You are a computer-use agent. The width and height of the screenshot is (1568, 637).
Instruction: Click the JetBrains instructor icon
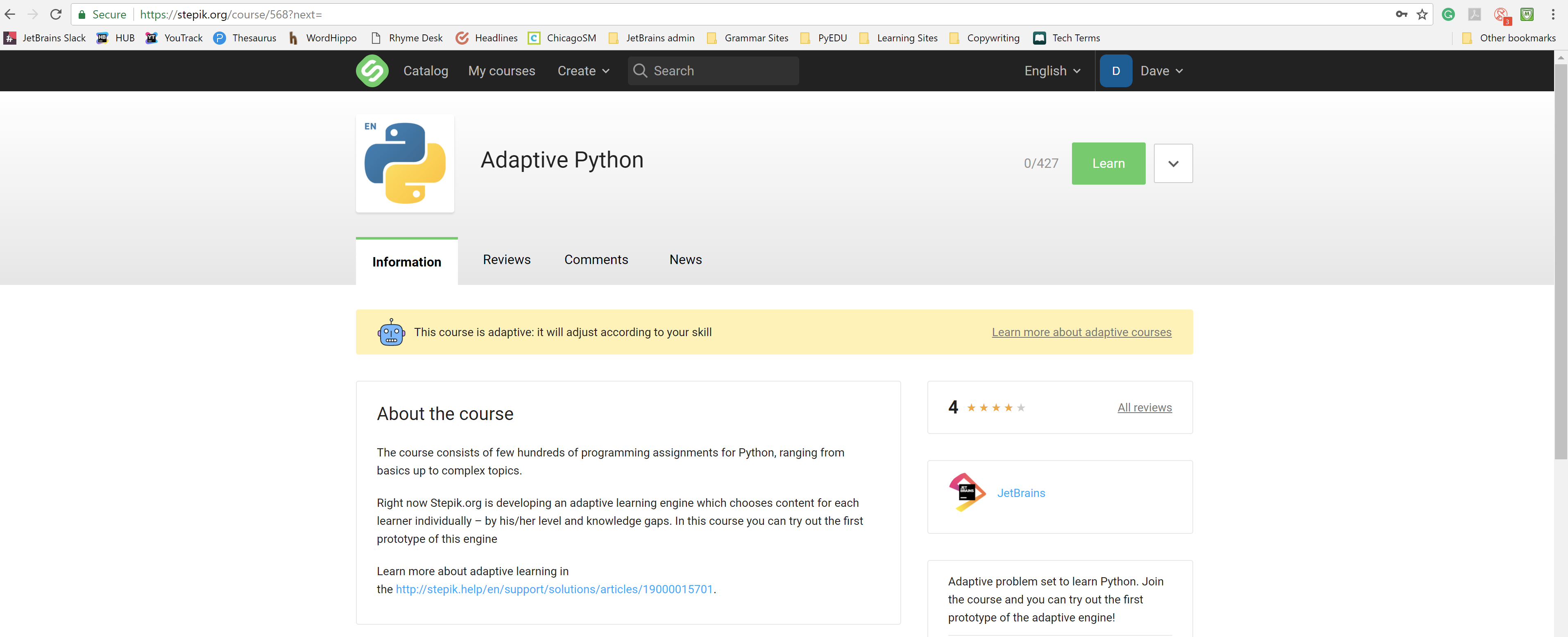click(966, 492)
